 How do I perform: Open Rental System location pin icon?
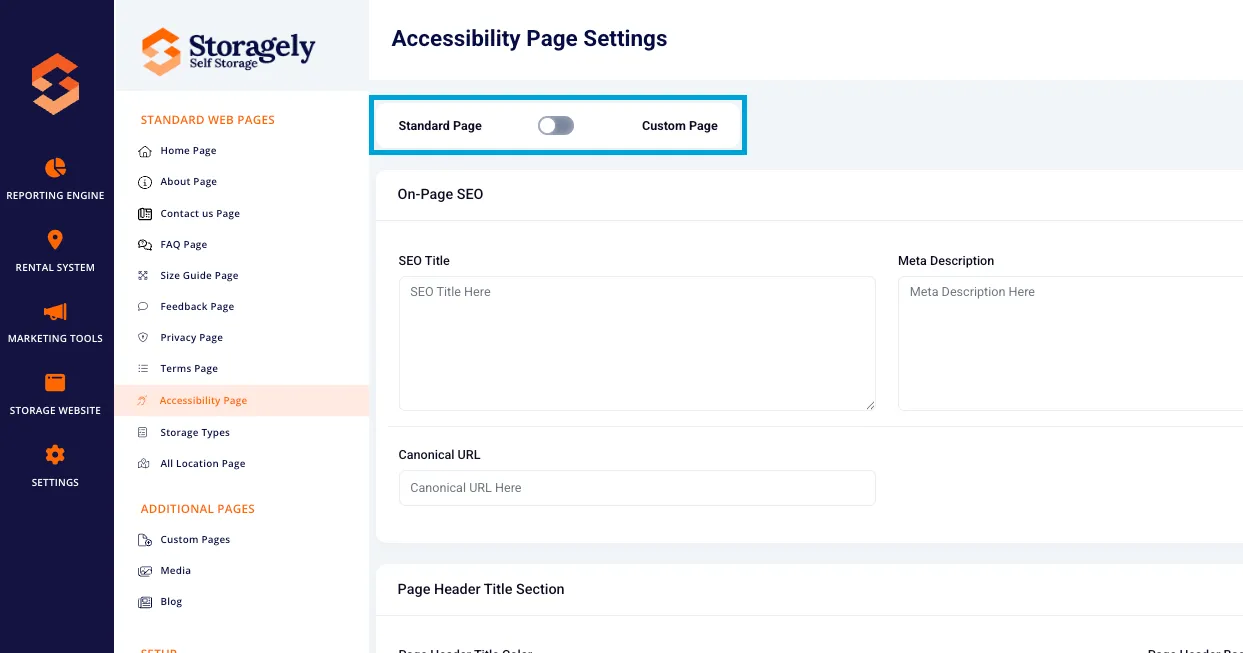click(55, 240)
